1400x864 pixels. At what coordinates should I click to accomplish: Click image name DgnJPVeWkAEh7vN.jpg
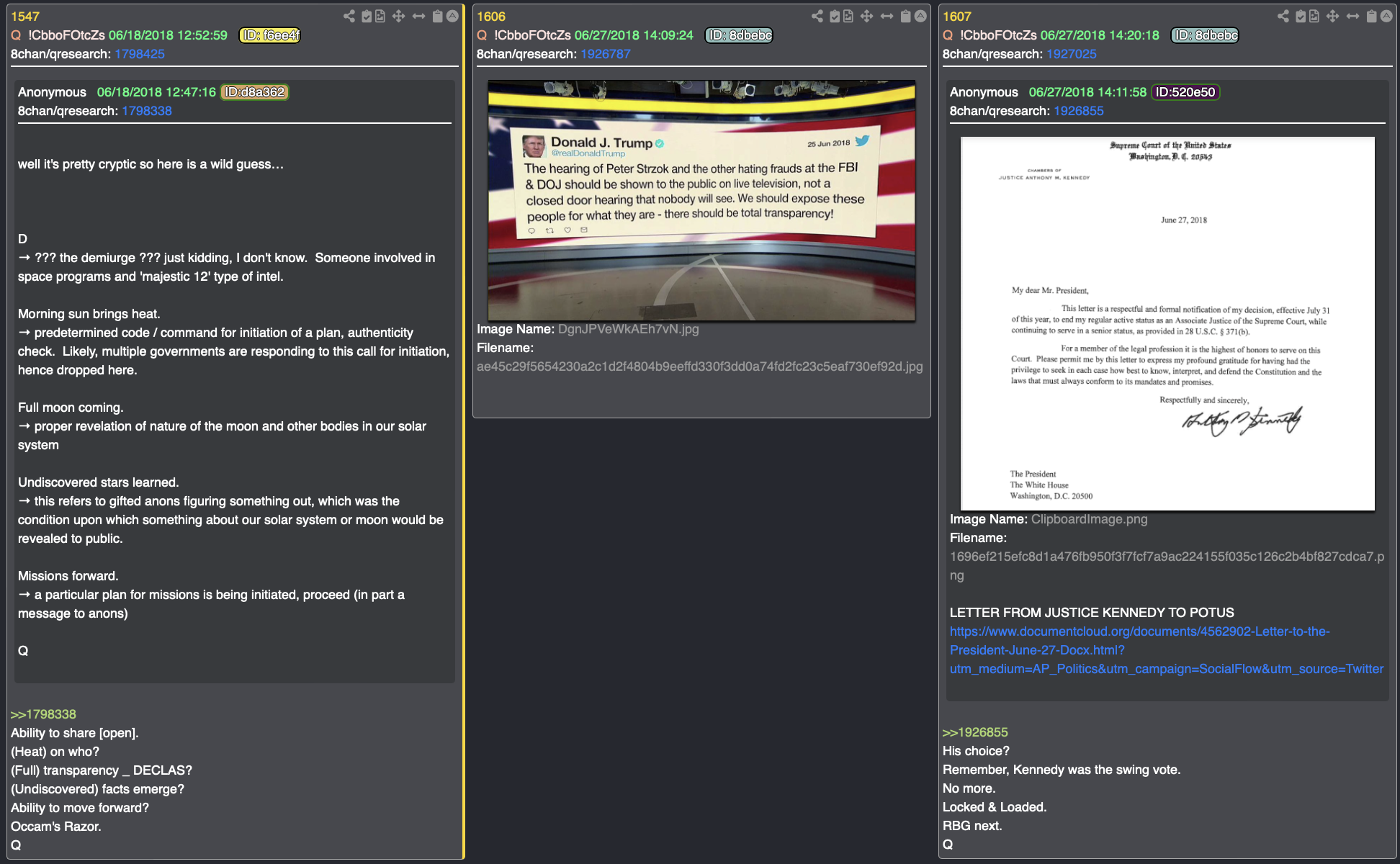[628, 329]
